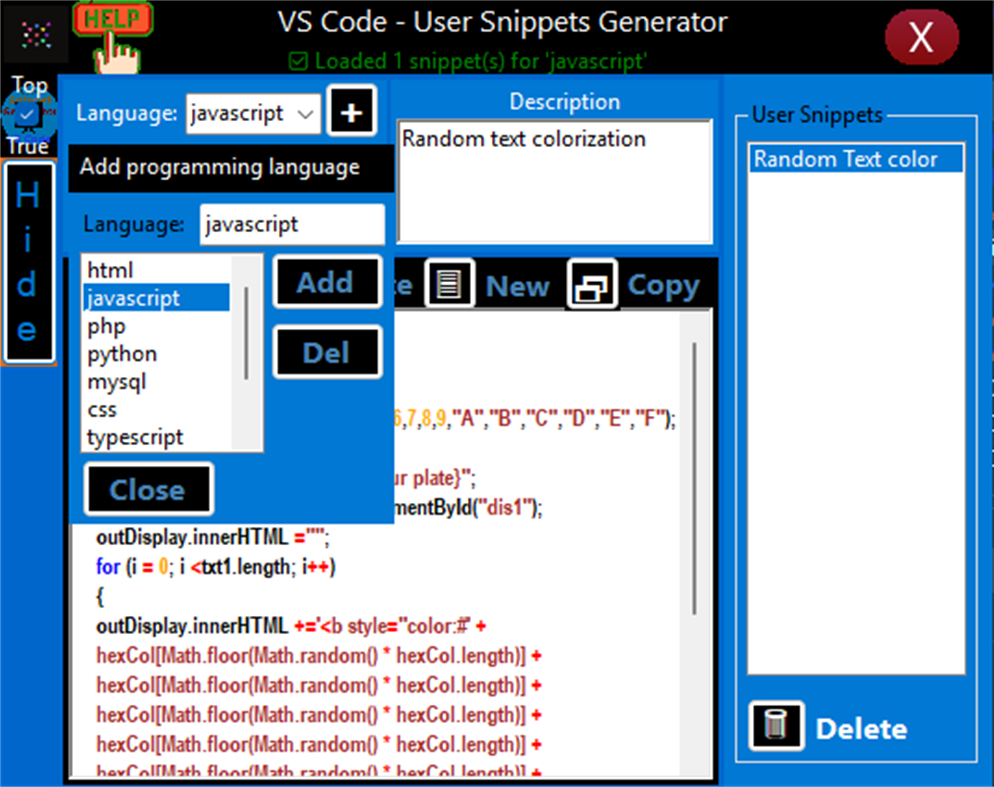Click the Del language button
This screenshot has width=994, height=787.
(x=327, y=352)
